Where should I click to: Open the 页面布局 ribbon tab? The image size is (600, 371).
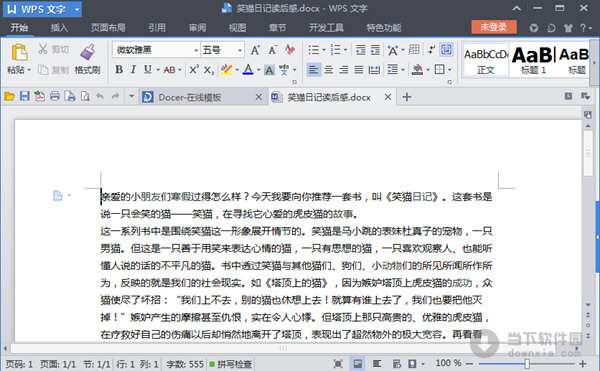point(108,28)
